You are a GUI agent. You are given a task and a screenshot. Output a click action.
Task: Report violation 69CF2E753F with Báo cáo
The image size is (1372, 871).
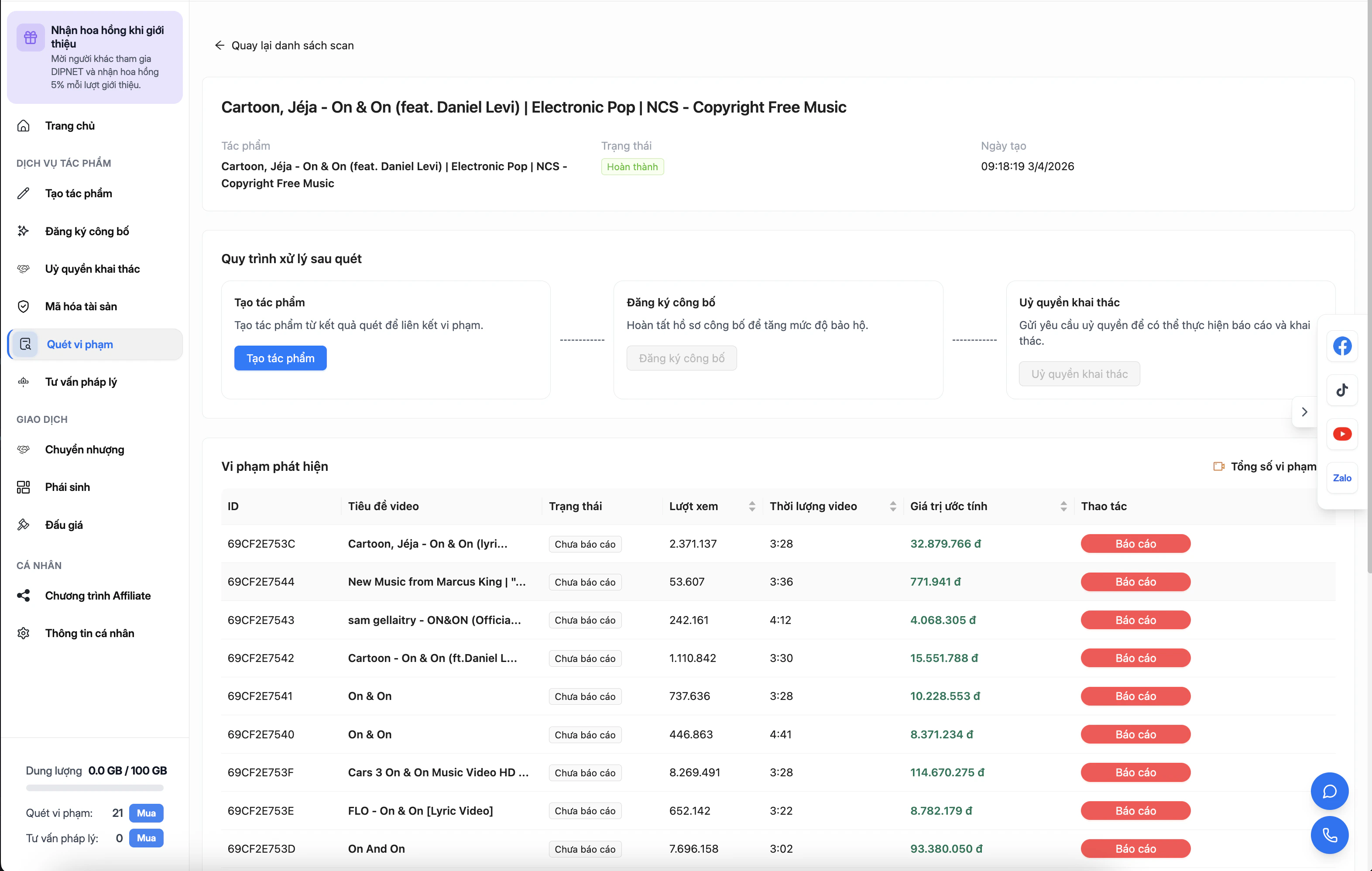(1135, 772)
